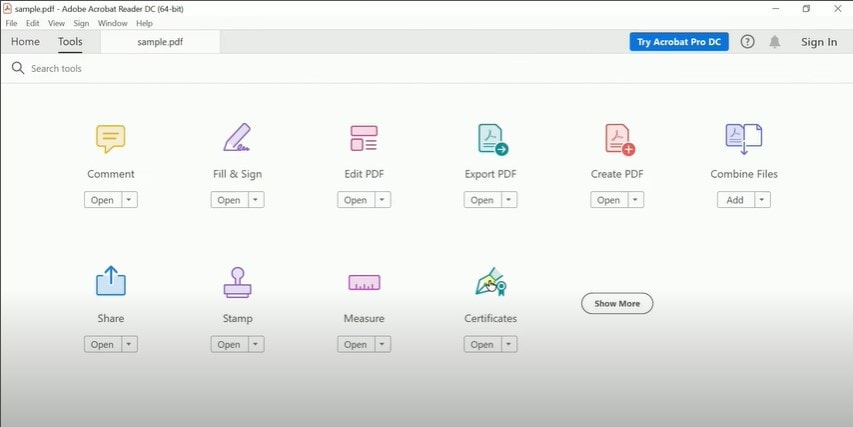This screenshot has width=853, height=427.
Task: Open the Window menu
Action: click(113, 23)
